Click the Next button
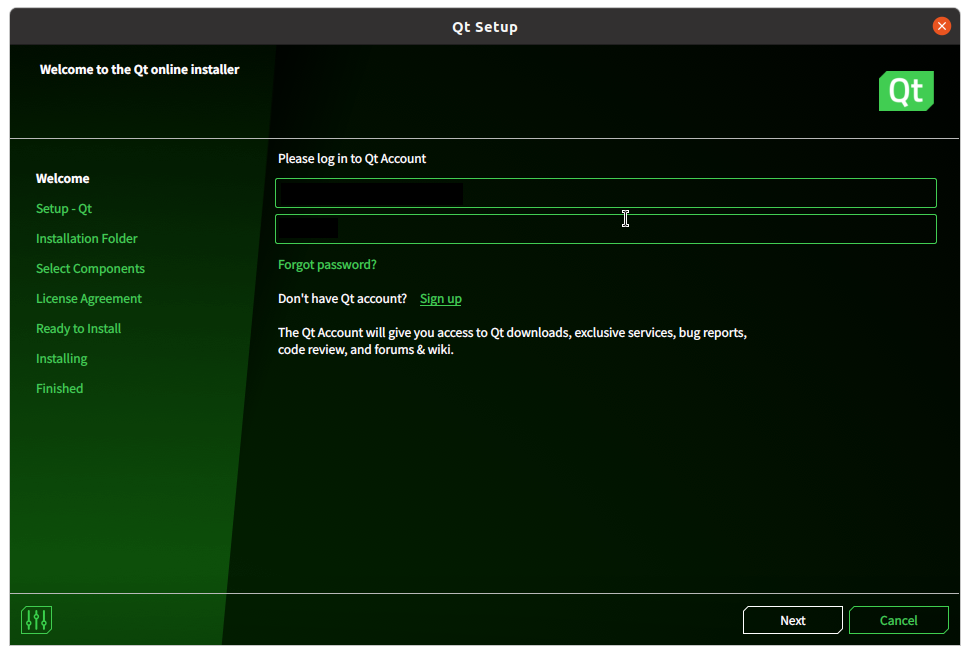 tap(792, 620)
